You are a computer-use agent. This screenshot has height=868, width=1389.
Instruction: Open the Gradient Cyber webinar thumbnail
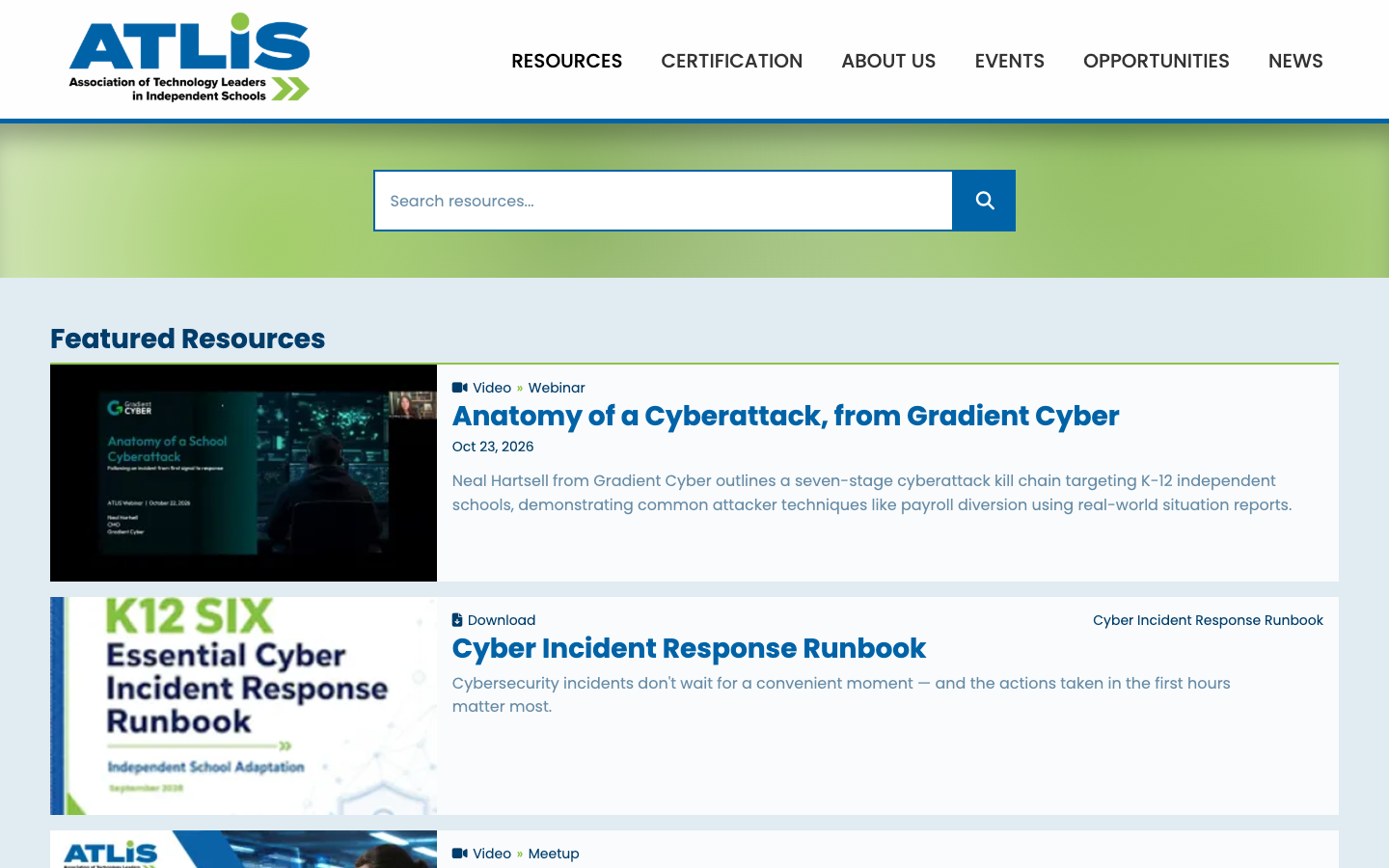click(243, 473)
